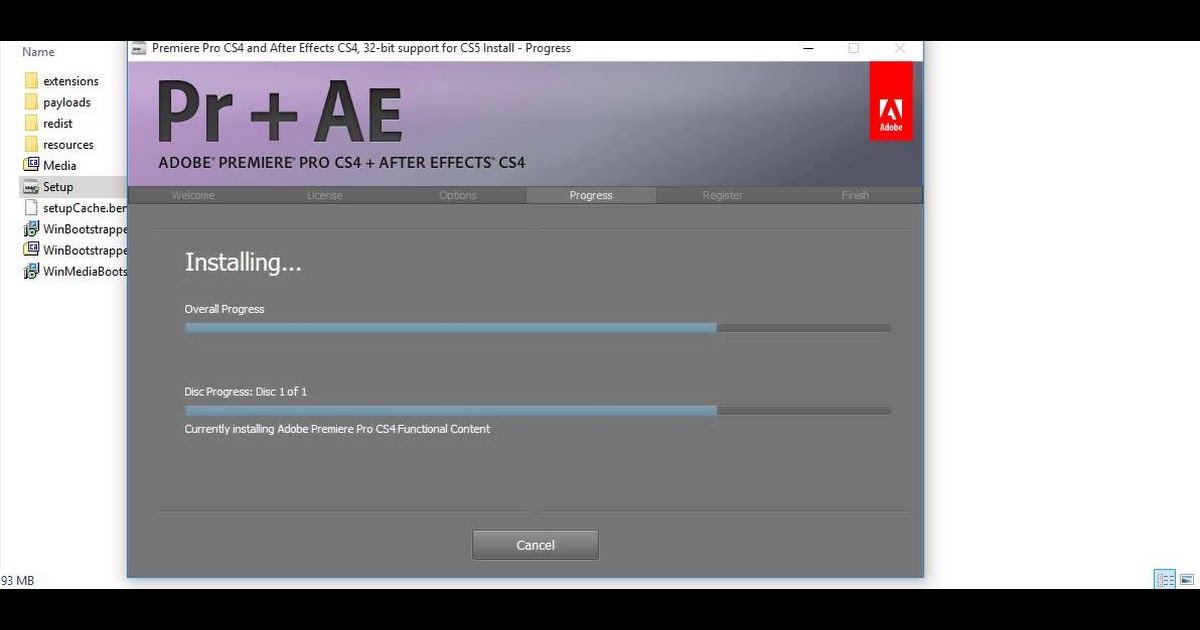Click the Disc Progress: Disc 1 of 1 label
The width and height of the screenshot is (1200, 630).
point(246,391)
